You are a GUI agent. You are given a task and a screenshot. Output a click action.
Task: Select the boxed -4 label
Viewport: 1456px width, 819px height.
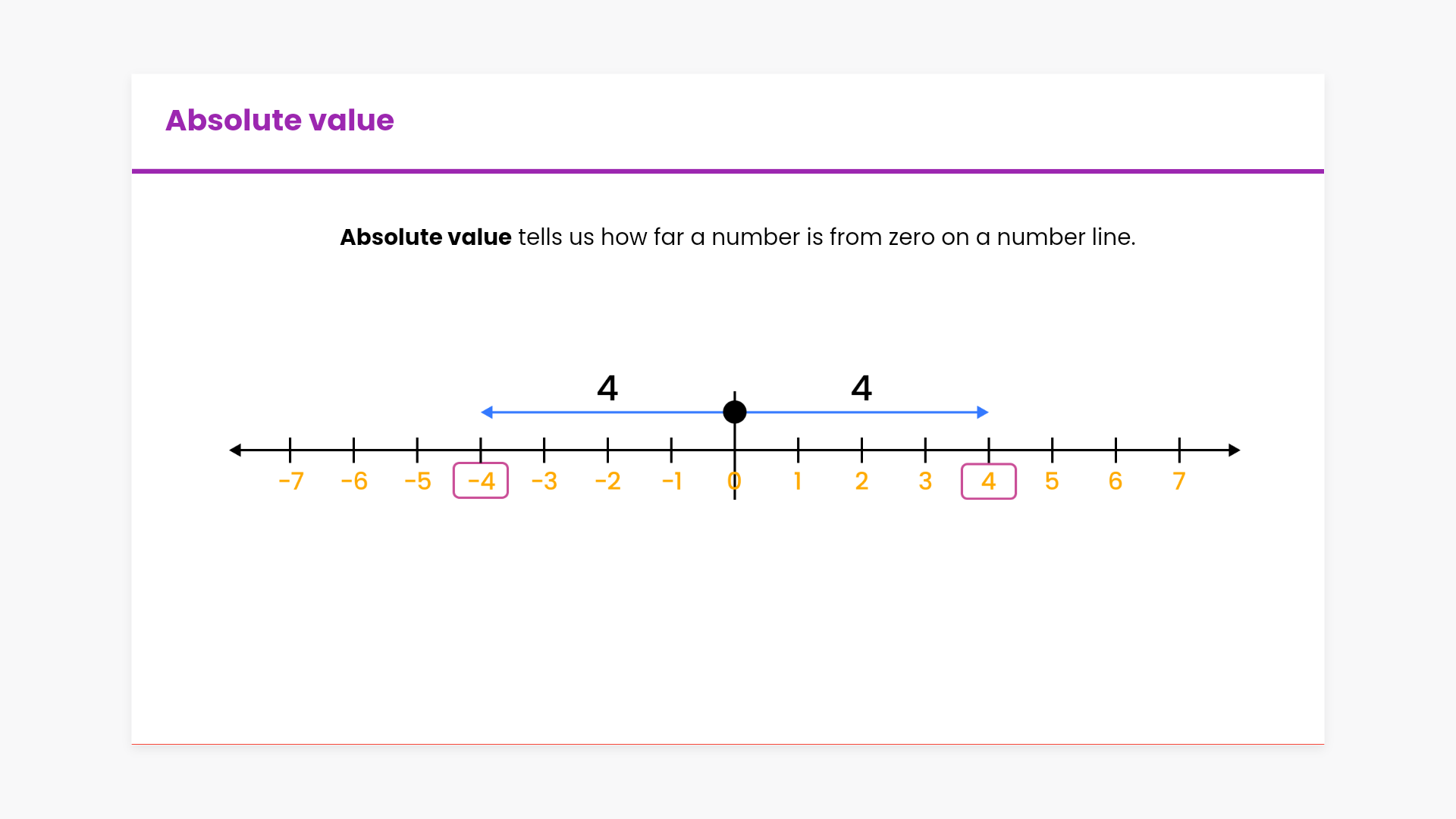(x=481, y=481)
